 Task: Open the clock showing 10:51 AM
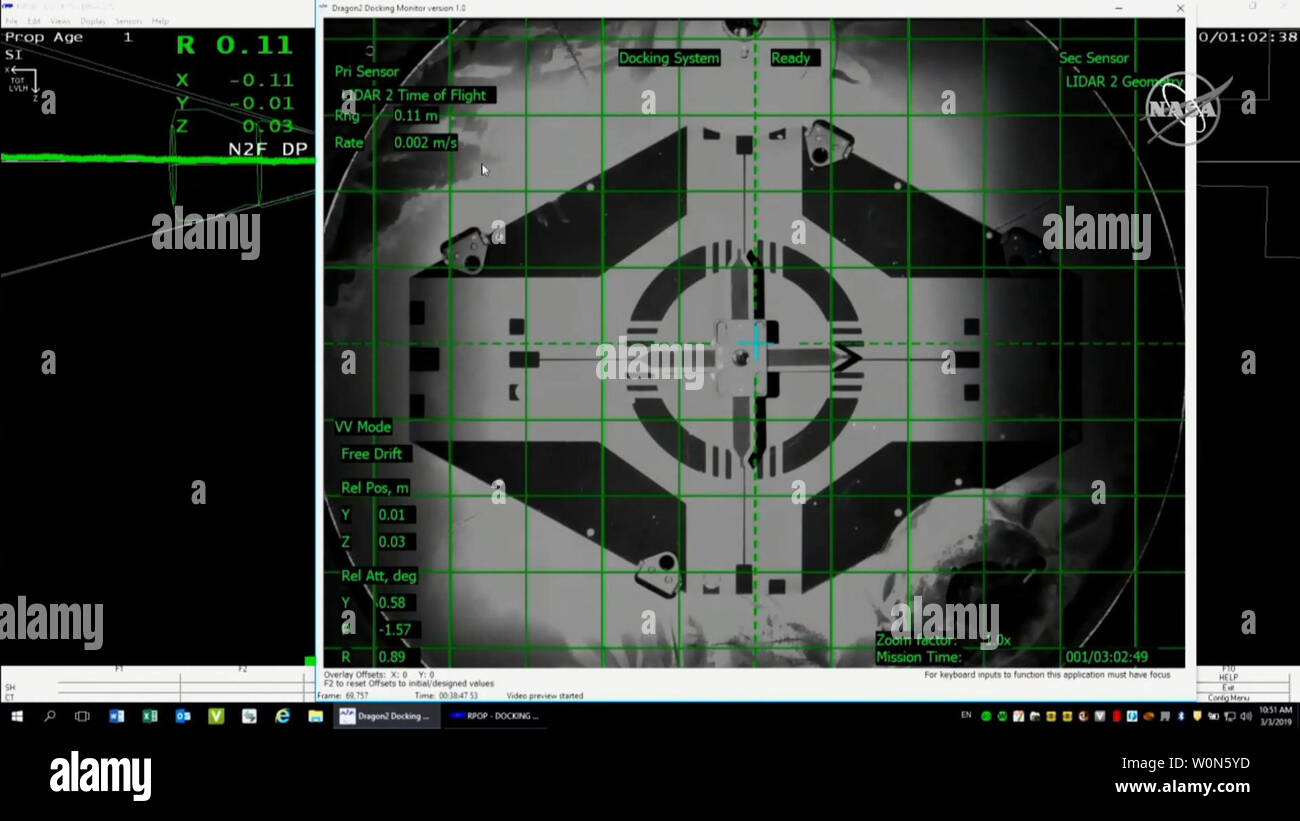pos(1276,716)
